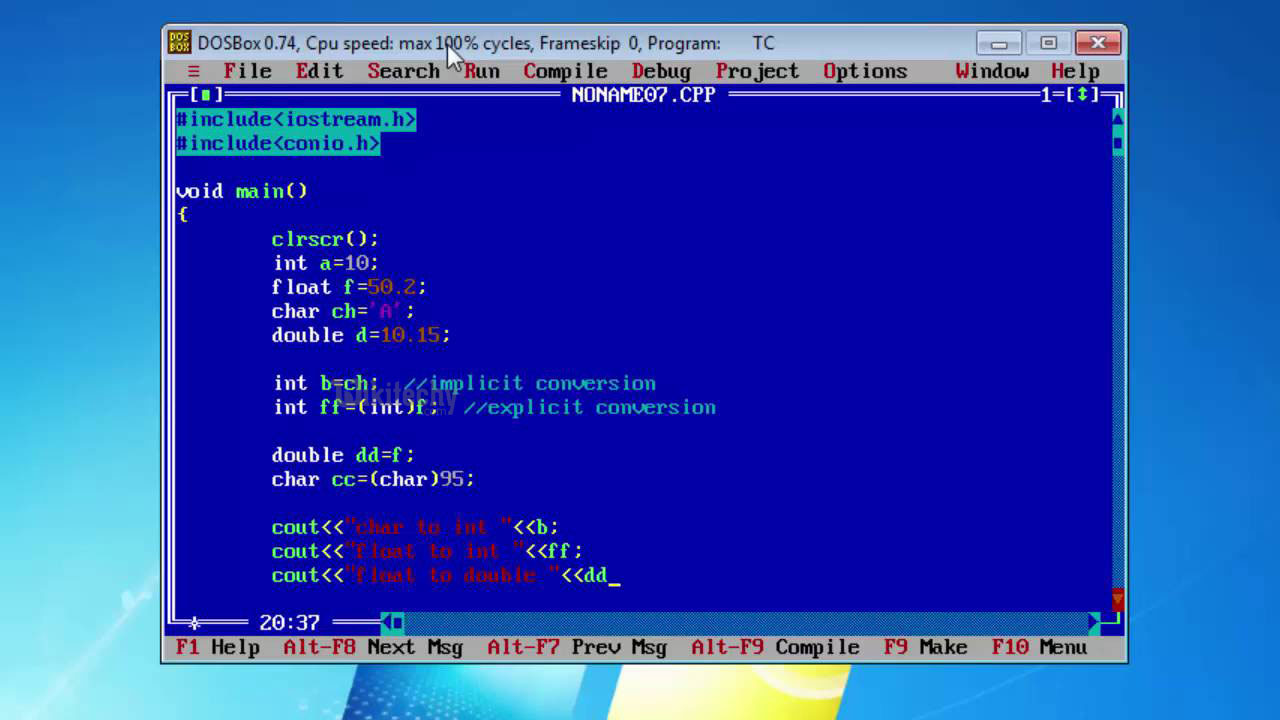Image resolution: width=1280 pixels, height=720 pixels.
Task: Expand the Options menu
Action: 865,71
